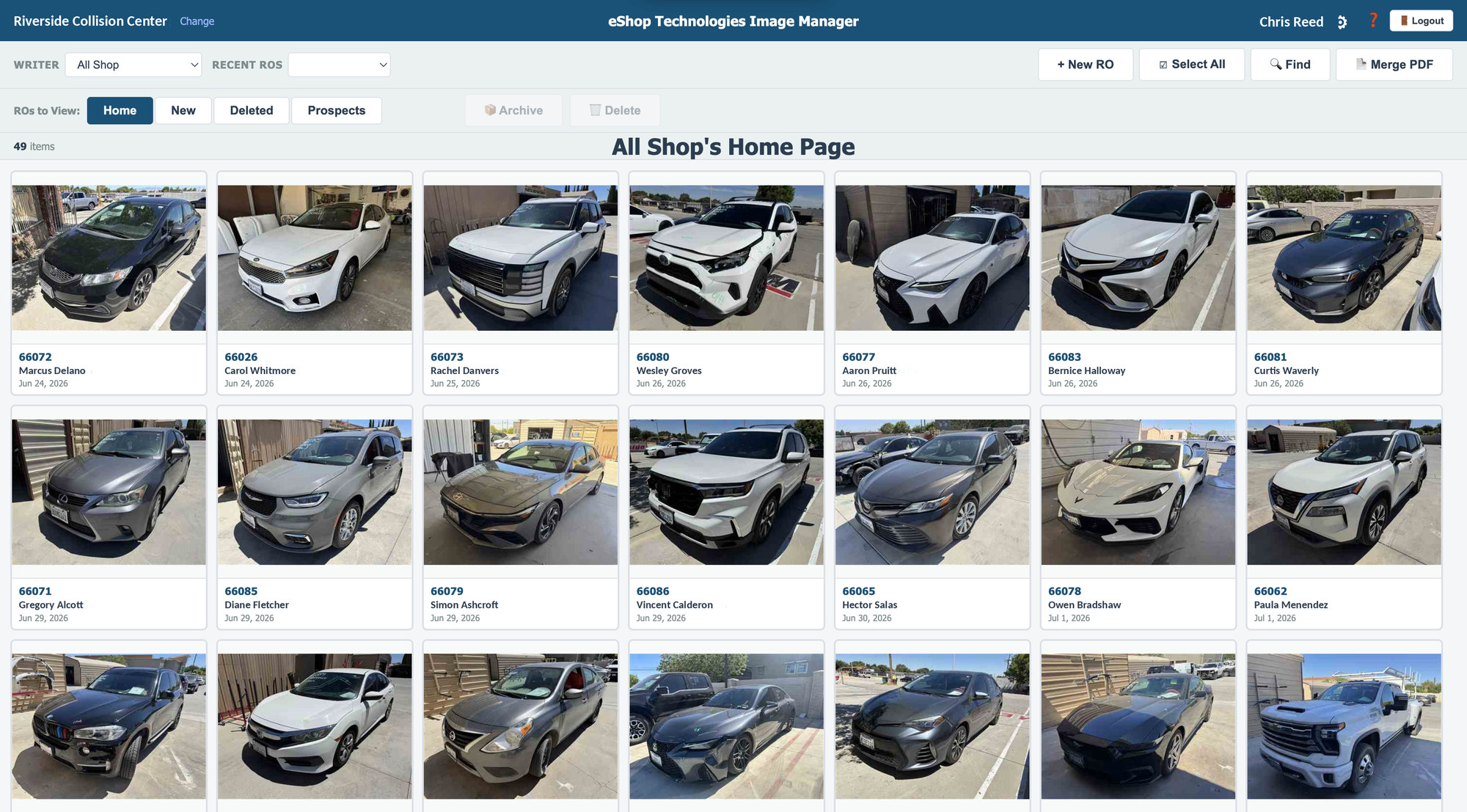Click RO number 66026 text
The height and width of the screenshot is (812, 1467).
(x=241, y=357)
